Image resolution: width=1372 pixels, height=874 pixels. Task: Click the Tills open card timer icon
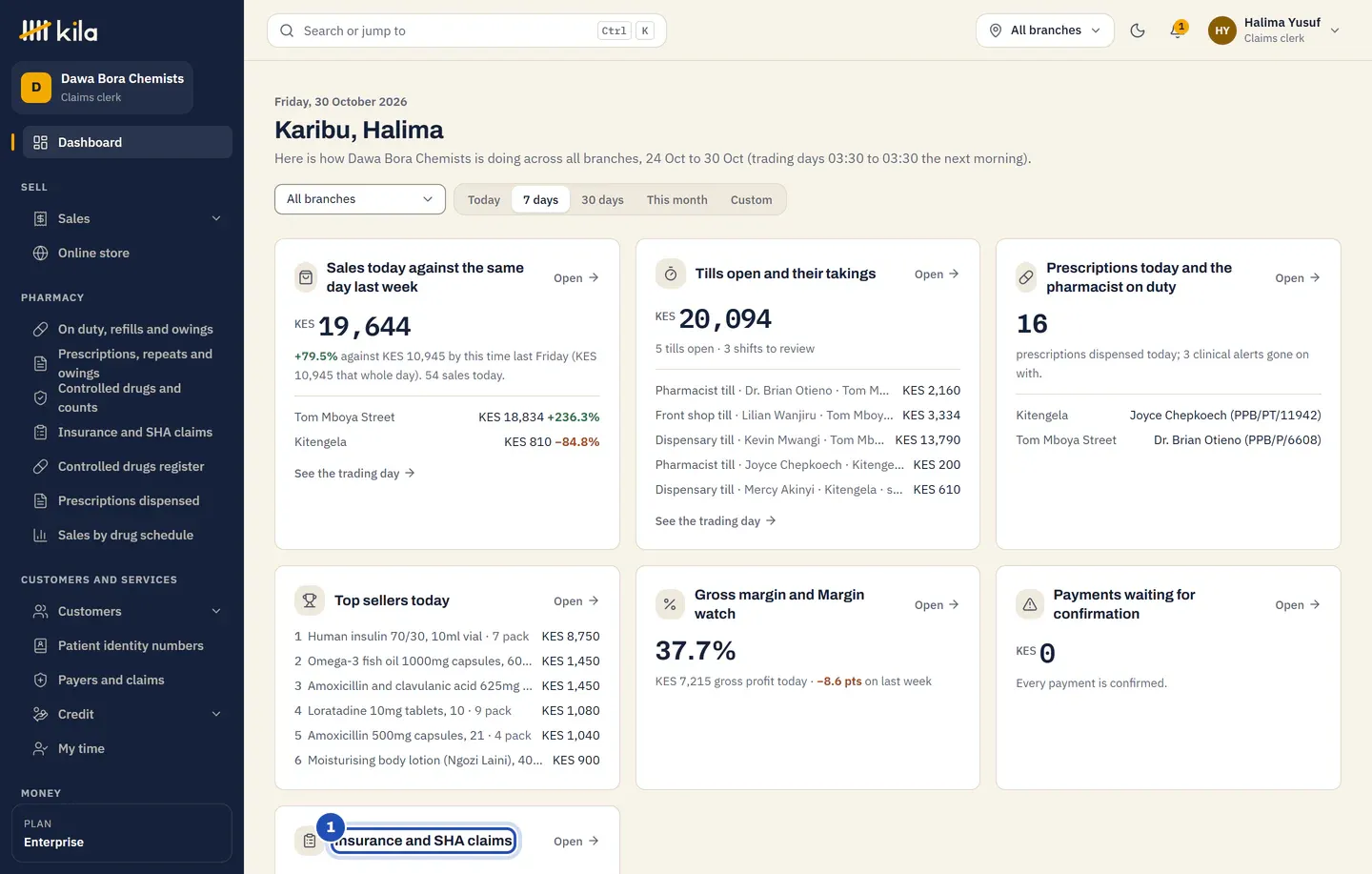click(671, 274)
